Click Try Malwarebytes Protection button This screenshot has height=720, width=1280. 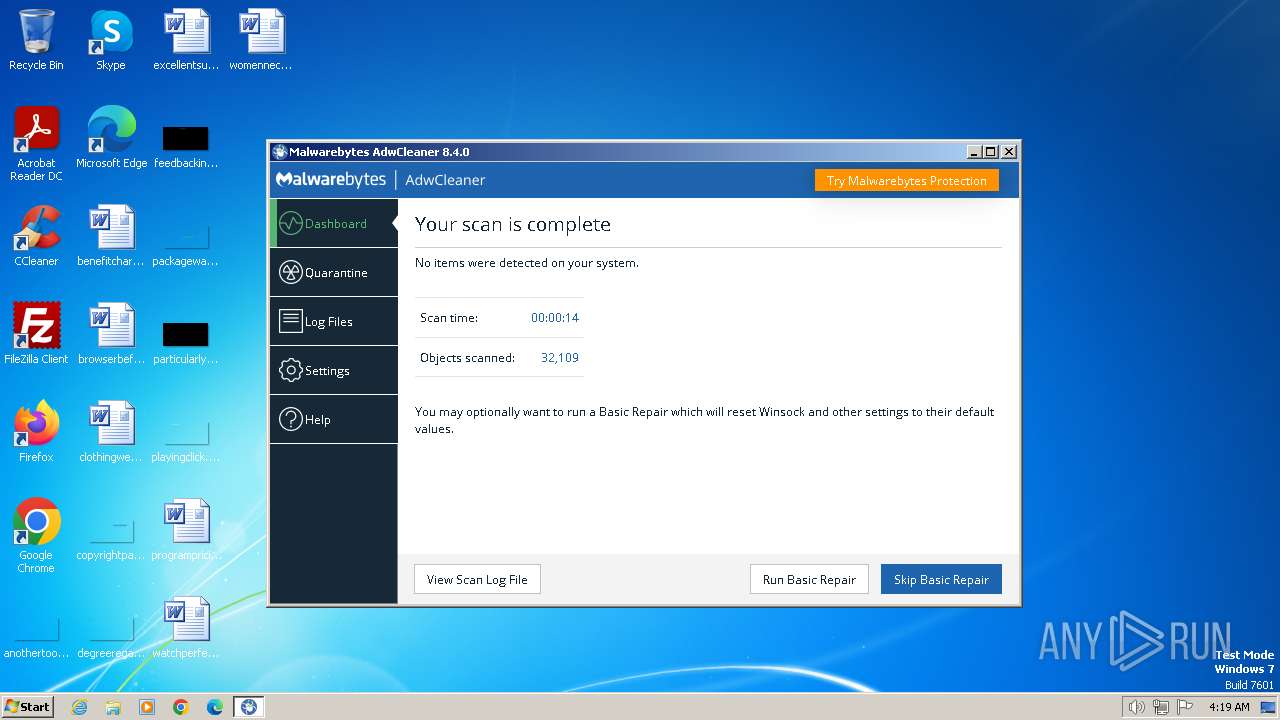click(x=906, y=180)
